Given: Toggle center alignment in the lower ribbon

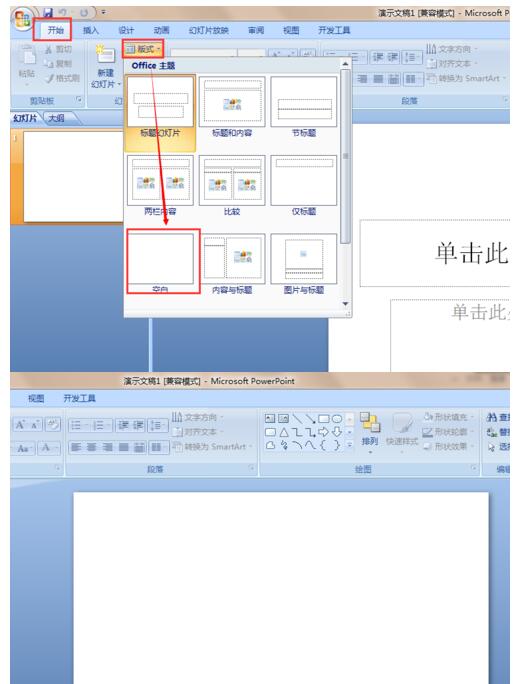Looking at the screenshot, I should (92, 447).
